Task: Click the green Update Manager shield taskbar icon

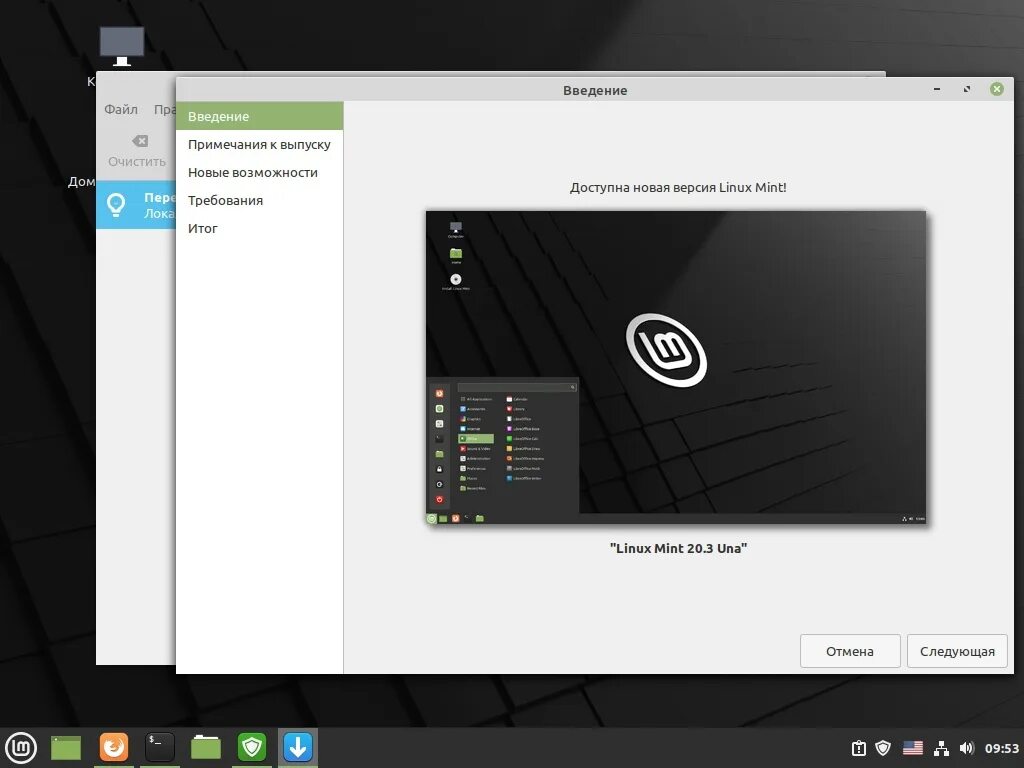Action: [x=250, y=747]
